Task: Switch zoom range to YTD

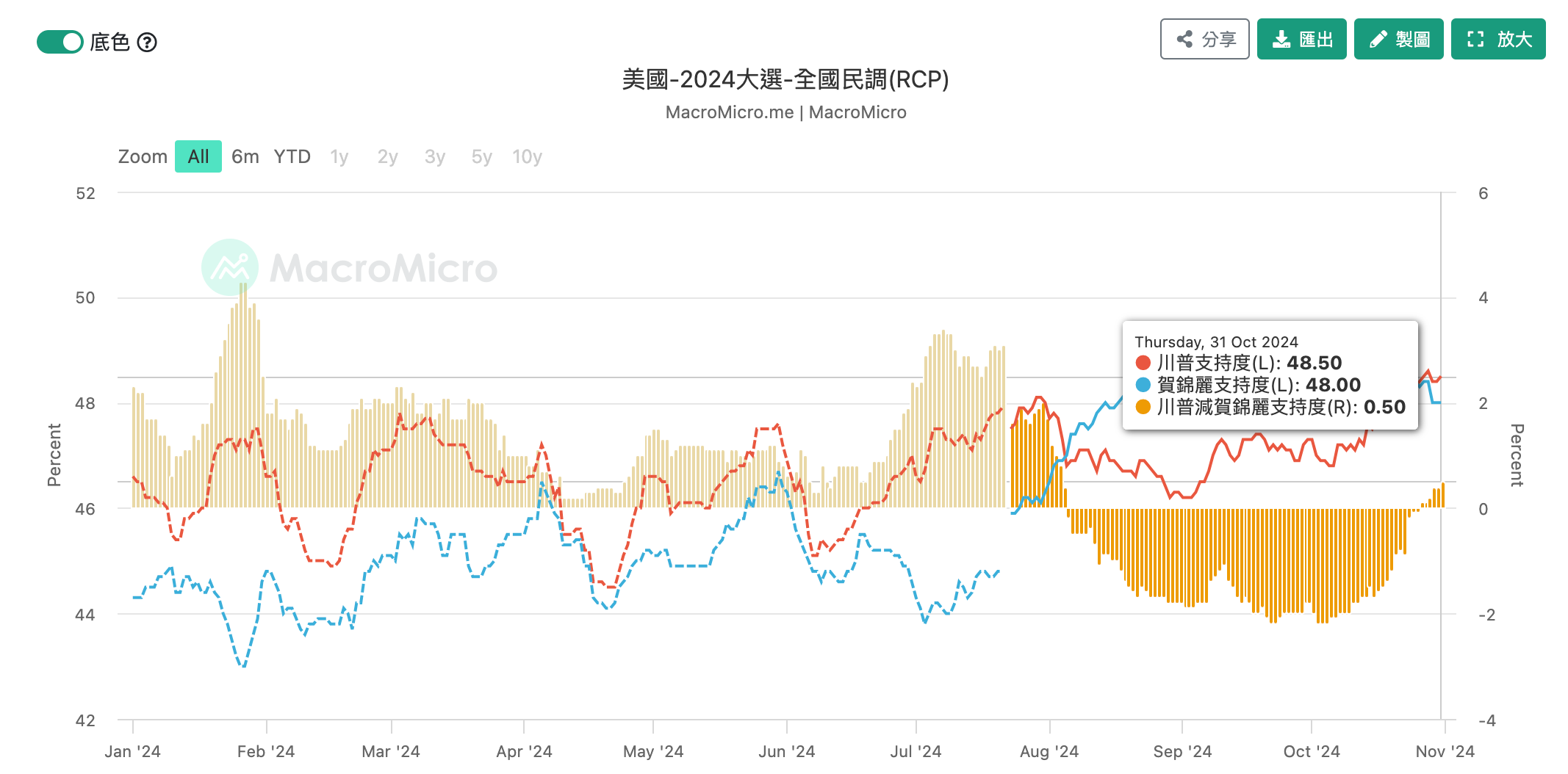Action: point(292,156)
